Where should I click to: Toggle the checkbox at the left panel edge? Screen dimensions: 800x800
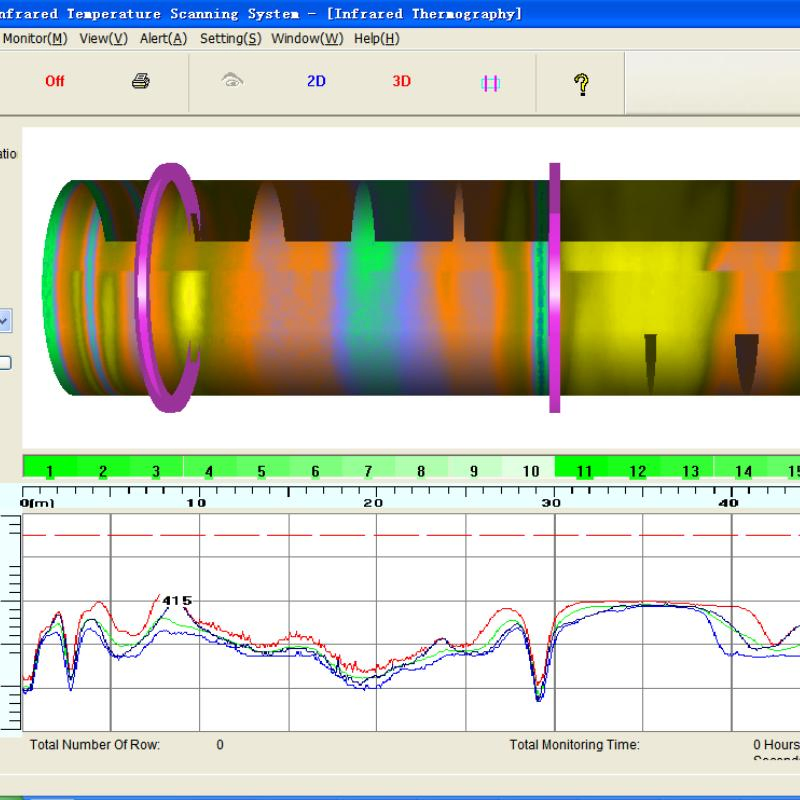[x=5, y=363]
